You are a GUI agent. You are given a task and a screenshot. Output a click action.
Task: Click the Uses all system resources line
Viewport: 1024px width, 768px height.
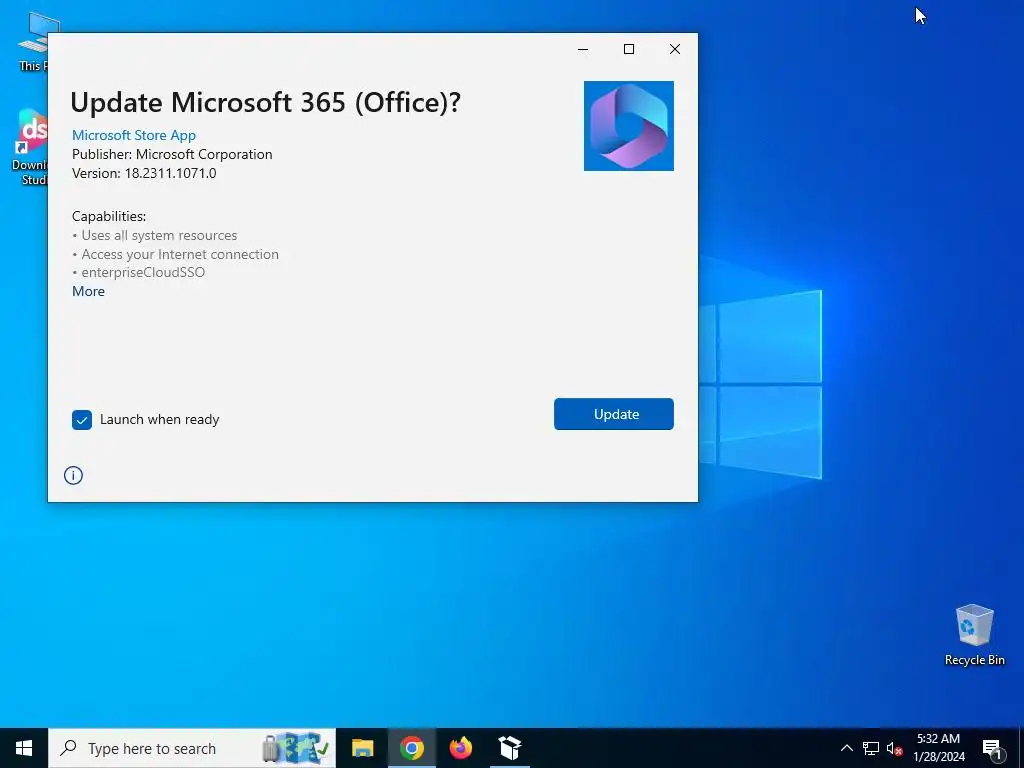tap(155, 235)
